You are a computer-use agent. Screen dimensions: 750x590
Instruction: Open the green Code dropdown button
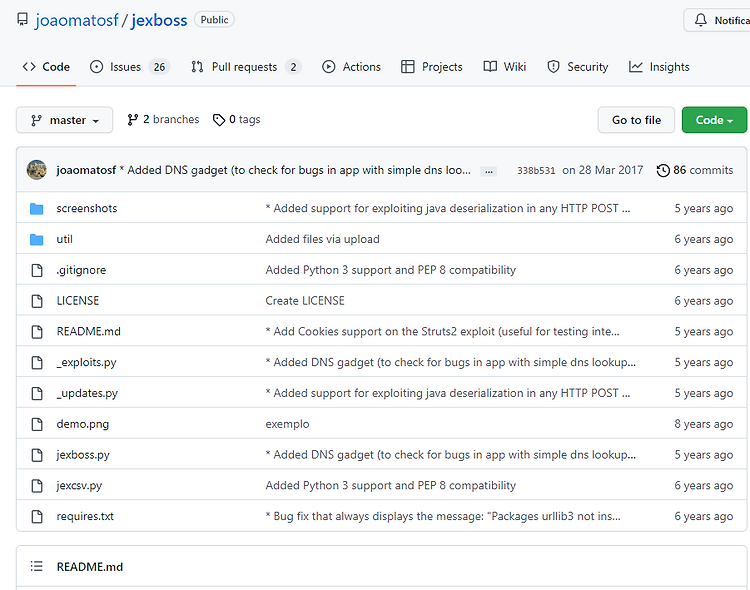714,120
